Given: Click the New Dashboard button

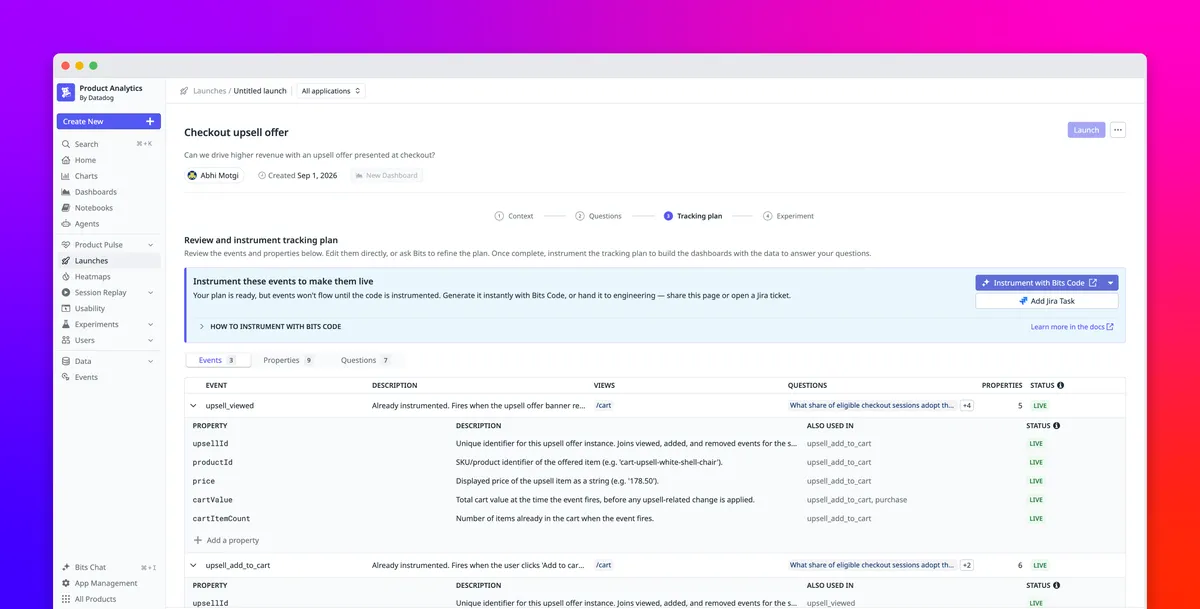Looking at the screenshot, I should [x=386, y=175].
